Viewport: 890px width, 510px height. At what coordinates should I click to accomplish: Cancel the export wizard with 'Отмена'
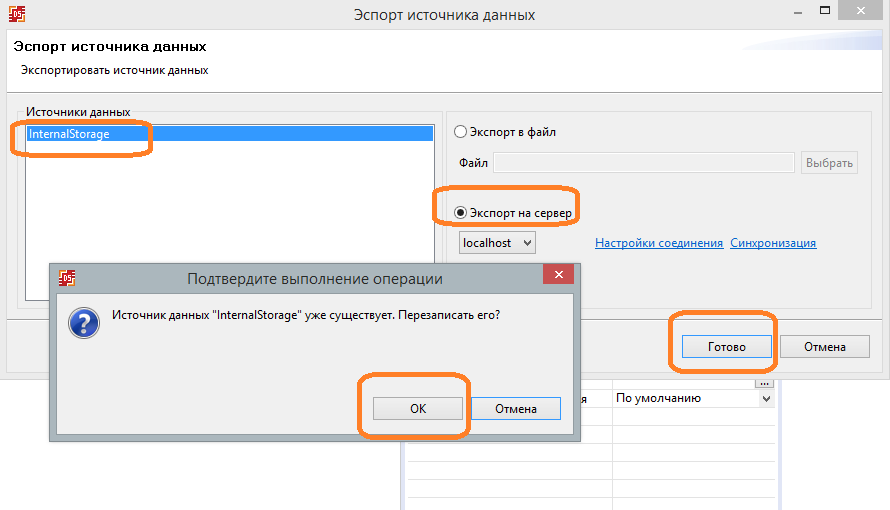pyautogui.click(x=825, y=347)
